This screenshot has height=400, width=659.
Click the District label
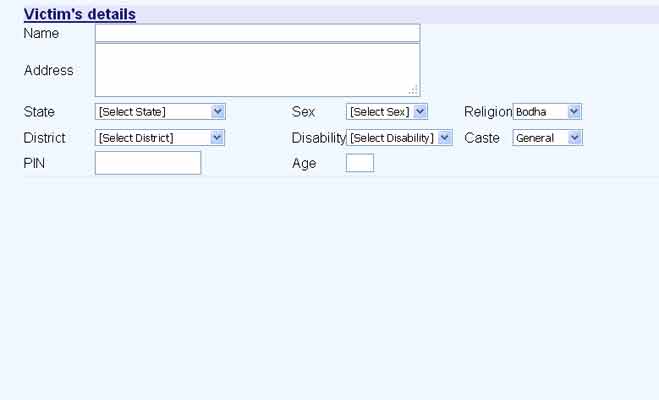[44, 137]
